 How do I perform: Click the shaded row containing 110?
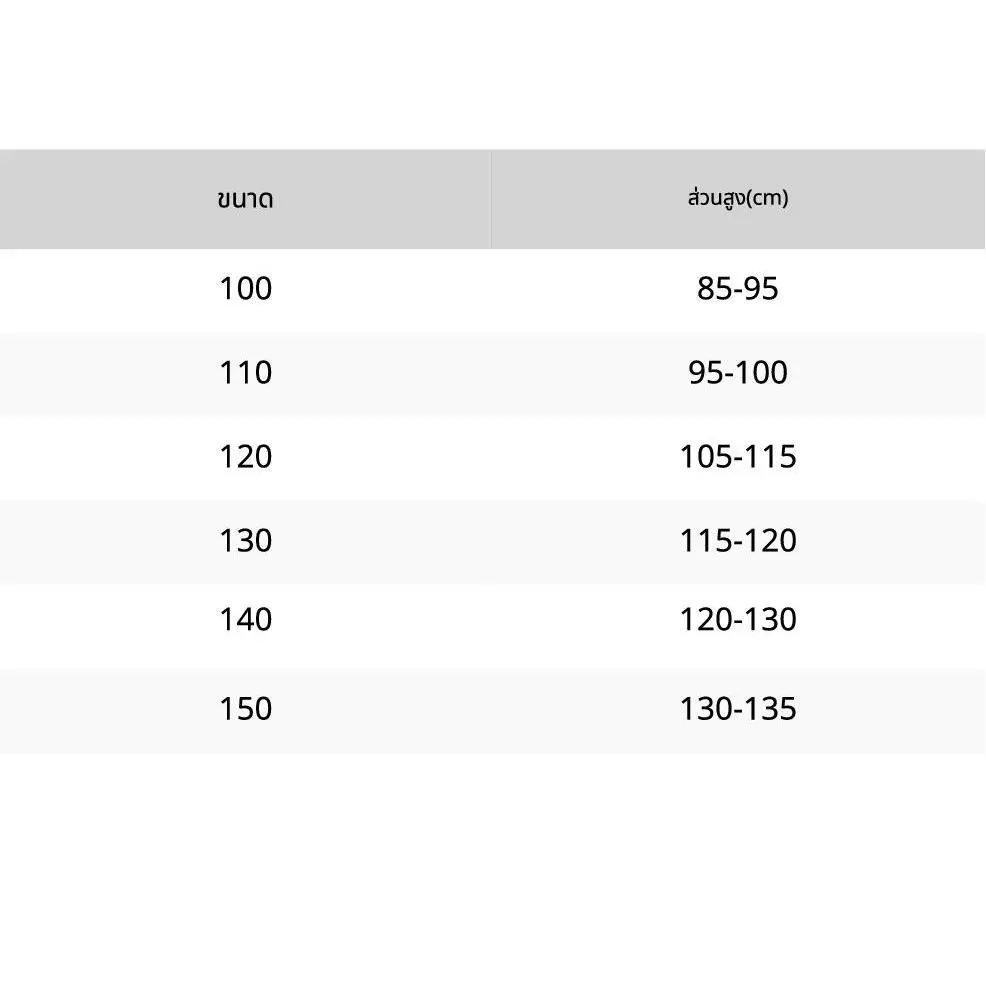click(492, 374)
